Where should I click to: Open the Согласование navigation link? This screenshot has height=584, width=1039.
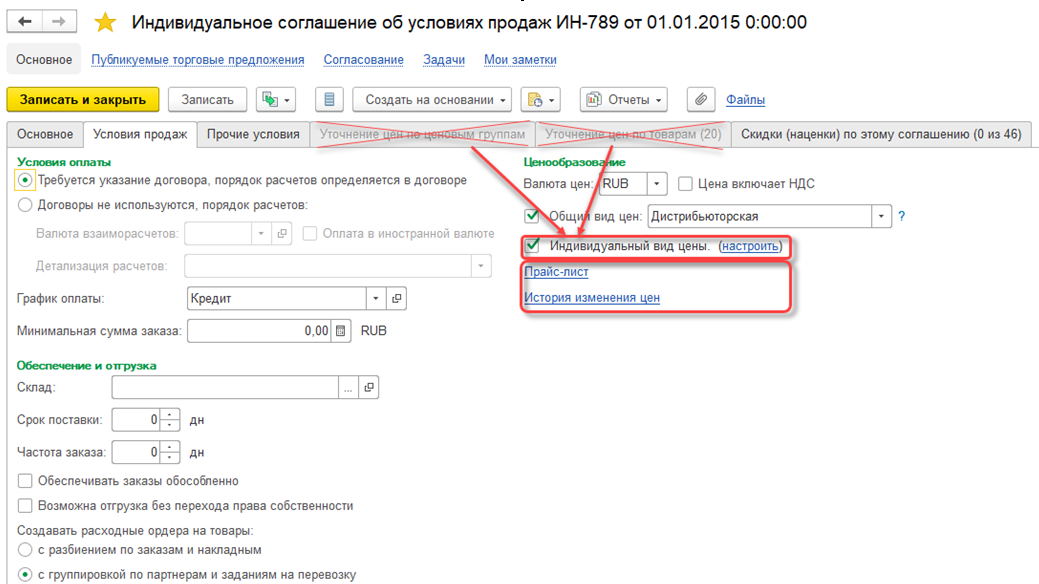click(362, 59)
